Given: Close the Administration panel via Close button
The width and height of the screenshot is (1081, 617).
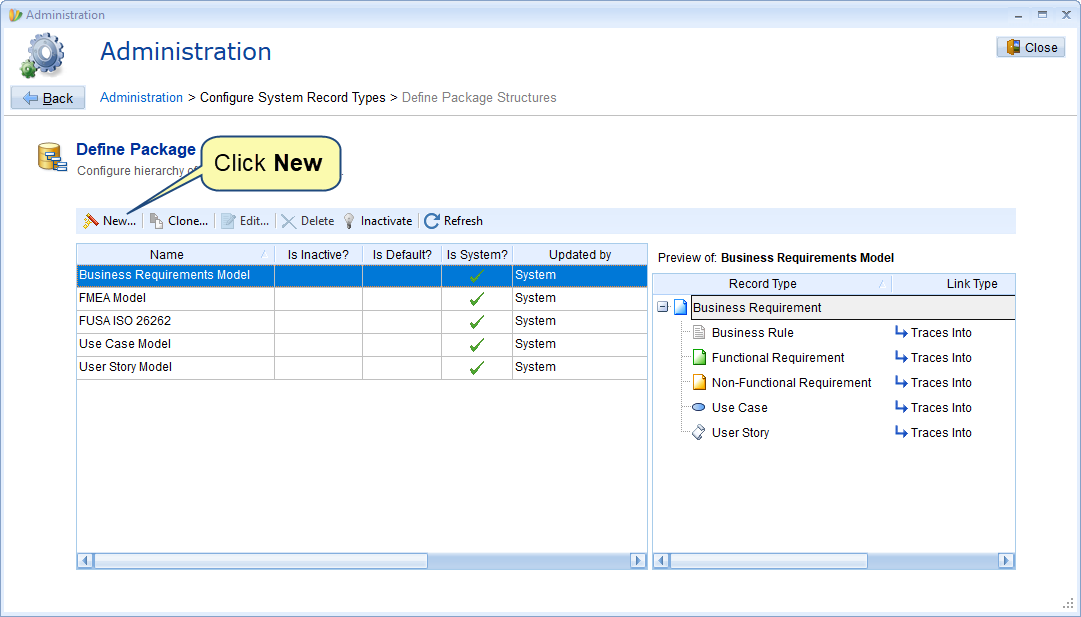Looking at the screenshot, I should pos(1031,48).
